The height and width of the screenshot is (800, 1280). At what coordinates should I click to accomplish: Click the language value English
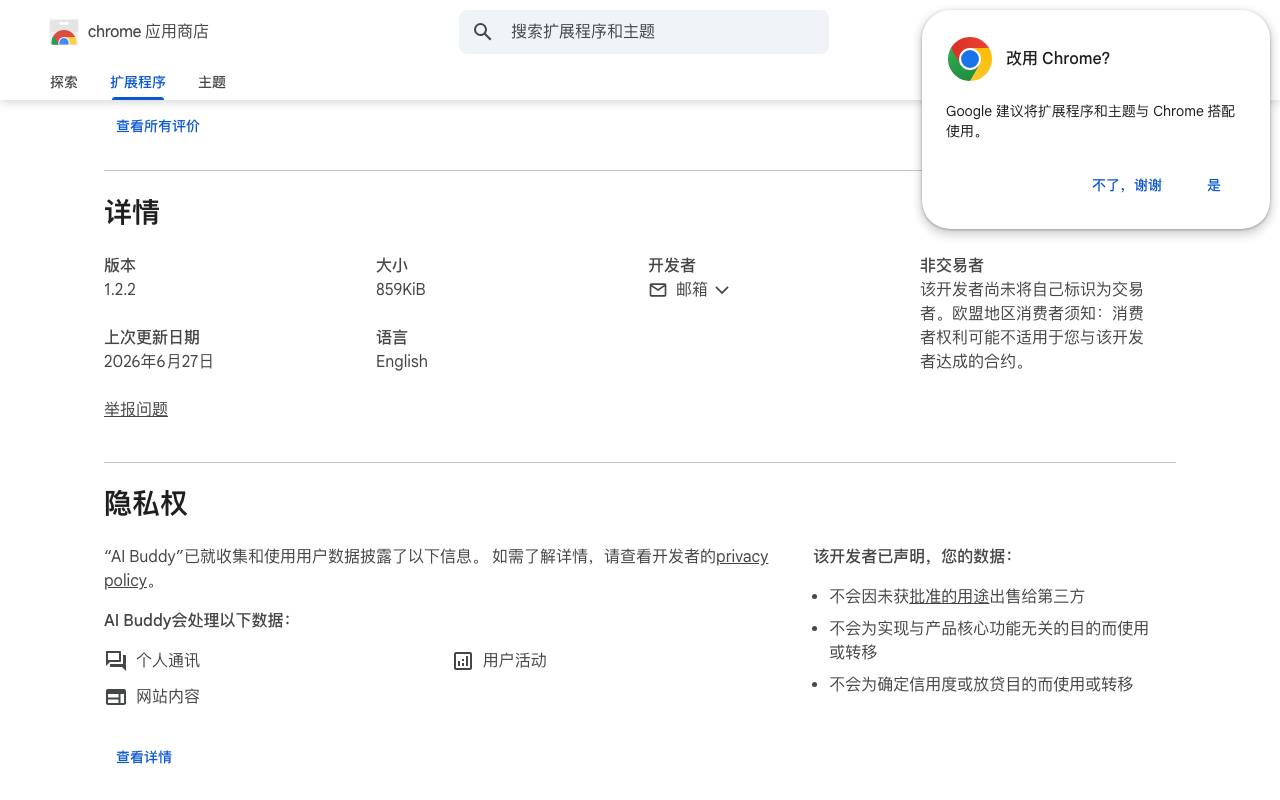coord(402,362)
